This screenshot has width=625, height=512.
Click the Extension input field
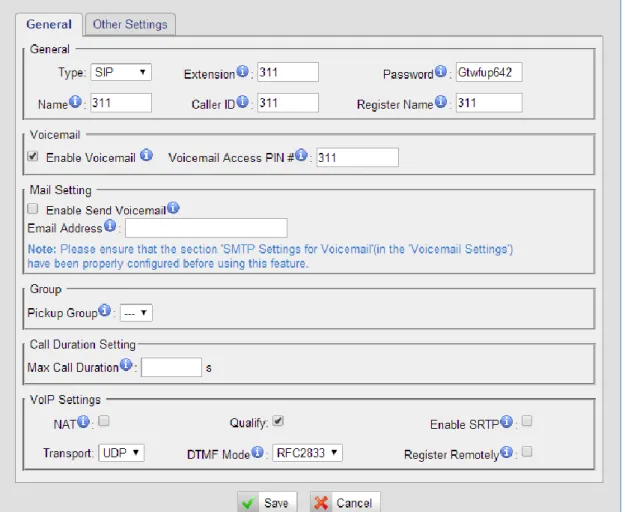(288, 72)
